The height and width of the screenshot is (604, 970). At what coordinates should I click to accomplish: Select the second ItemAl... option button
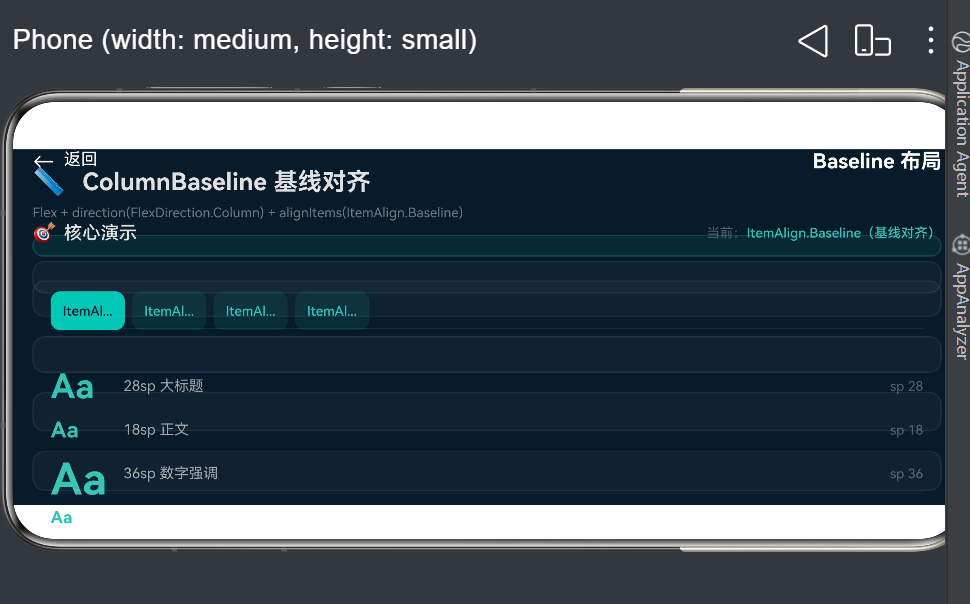click(169, 311)
